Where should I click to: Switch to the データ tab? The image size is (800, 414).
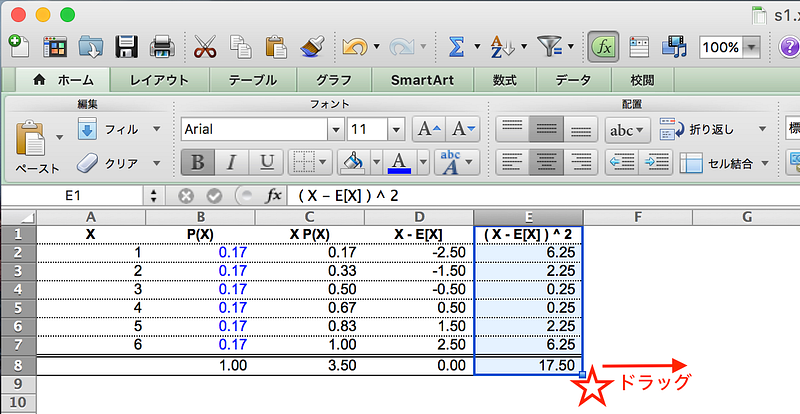573,80
